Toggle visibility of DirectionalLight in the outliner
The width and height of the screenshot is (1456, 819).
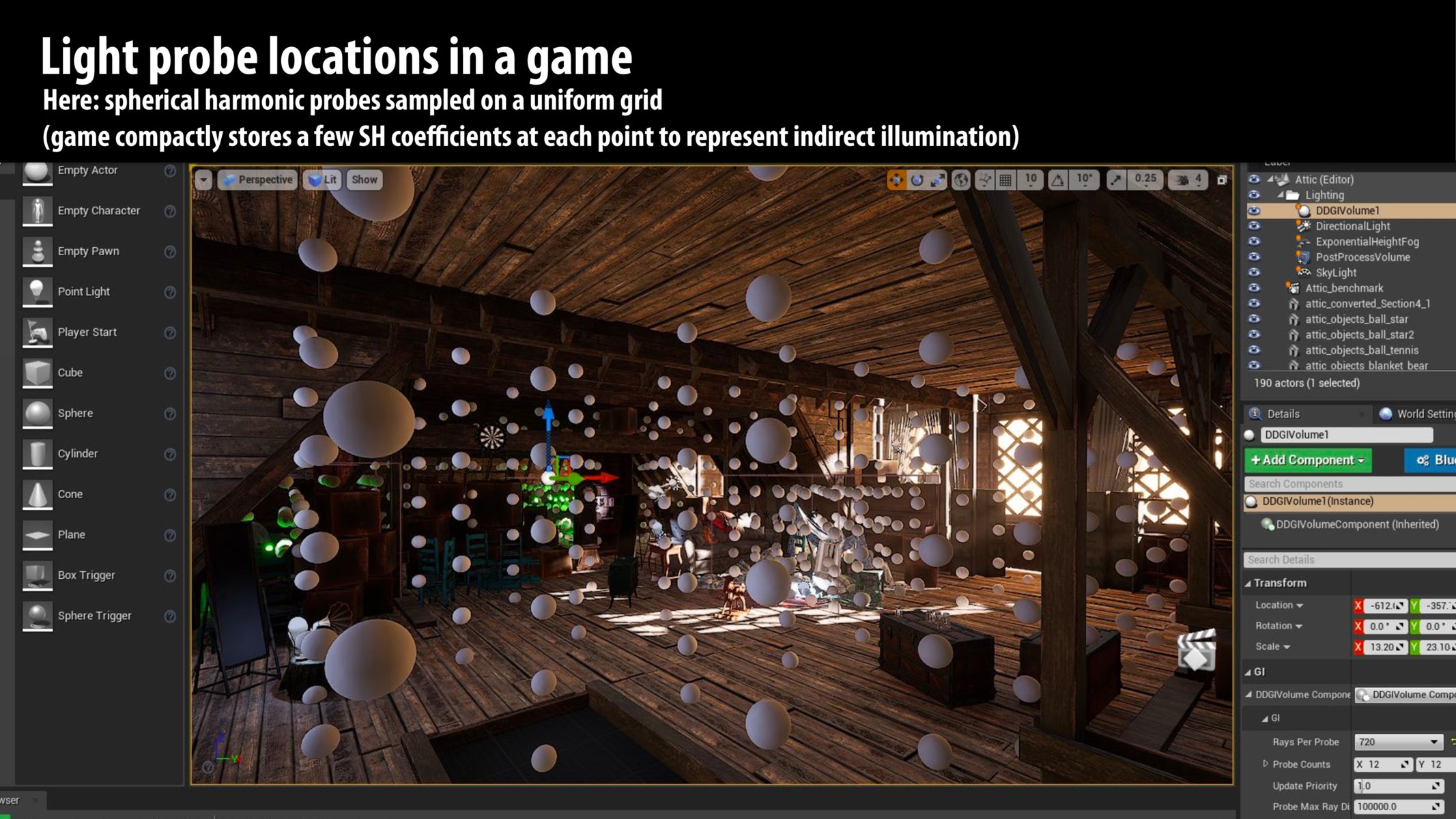coord(1253,226)
